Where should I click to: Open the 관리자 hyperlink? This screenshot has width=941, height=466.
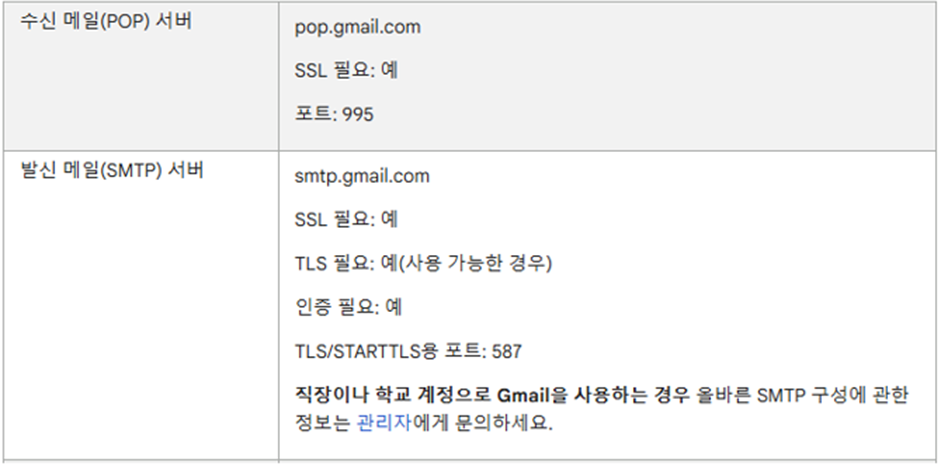383,423
